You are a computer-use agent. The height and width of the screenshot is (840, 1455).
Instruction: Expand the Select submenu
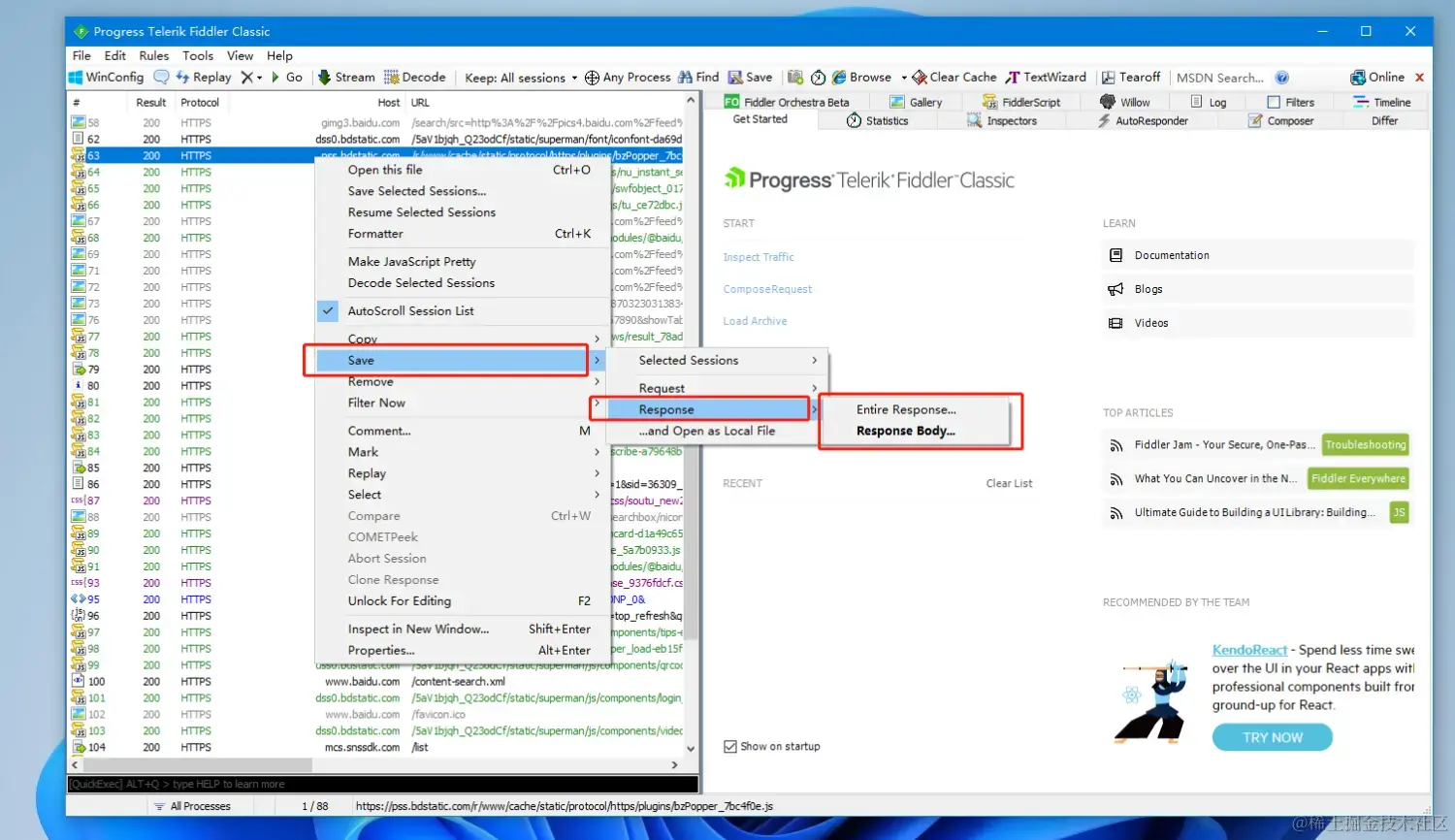tap(461, 496)
